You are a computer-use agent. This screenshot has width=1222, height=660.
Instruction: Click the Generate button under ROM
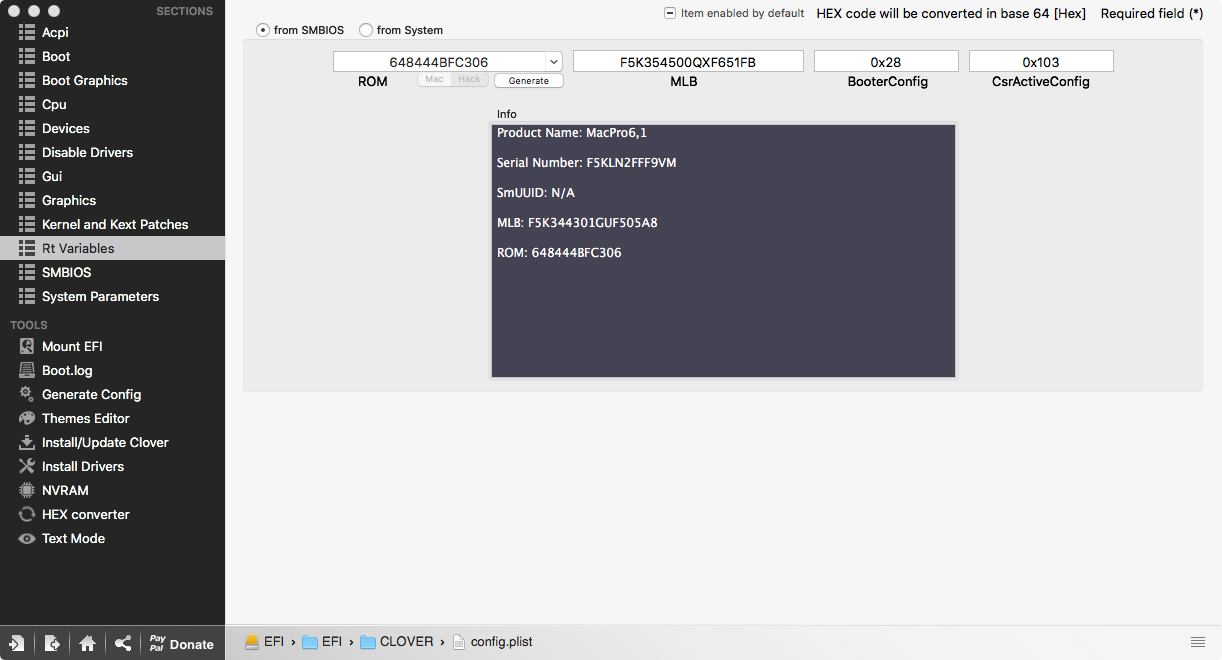[529, 81]
